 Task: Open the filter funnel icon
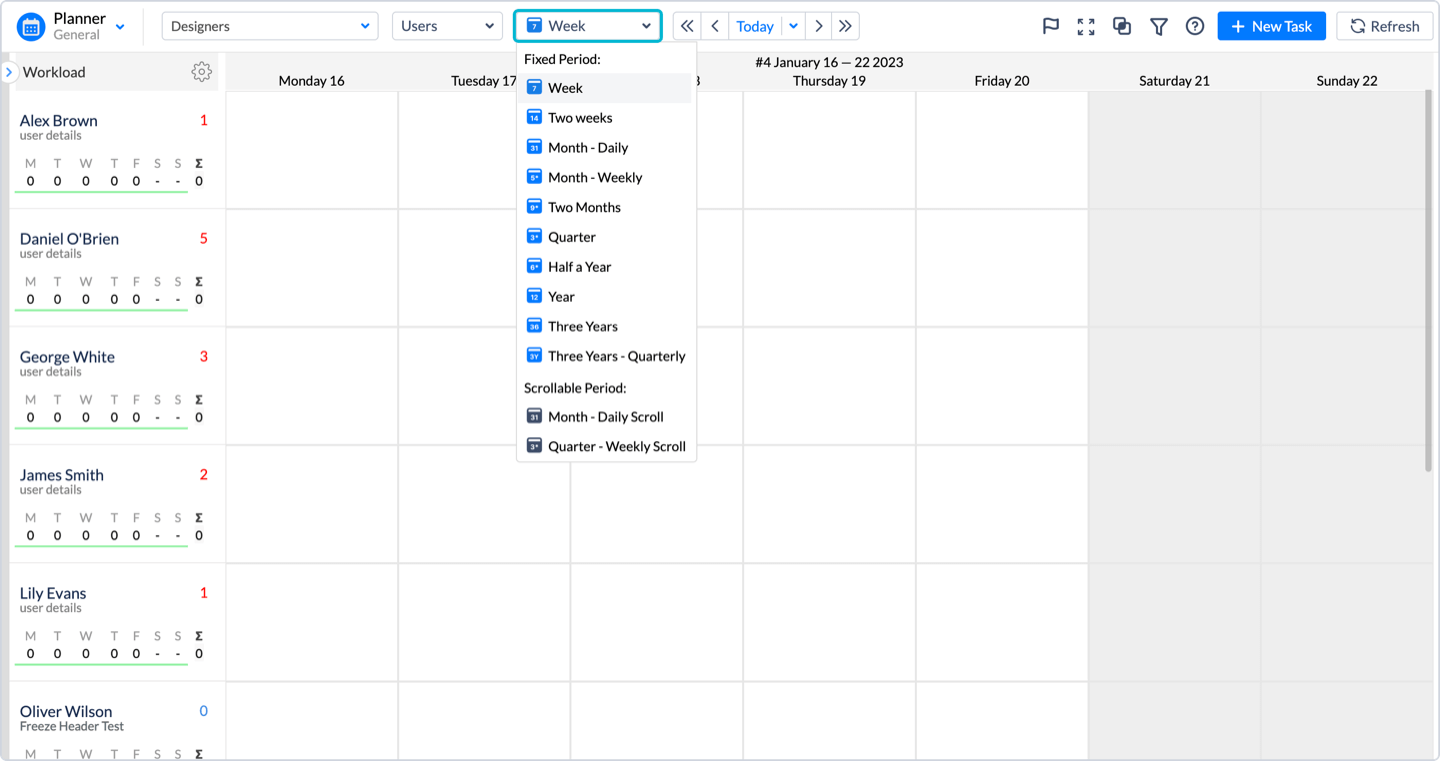tap(1158, 26)
